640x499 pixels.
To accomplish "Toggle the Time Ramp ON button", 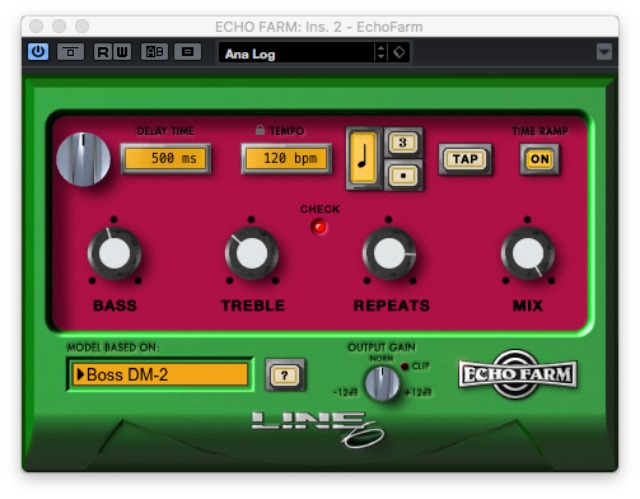I will pos(539,159).
